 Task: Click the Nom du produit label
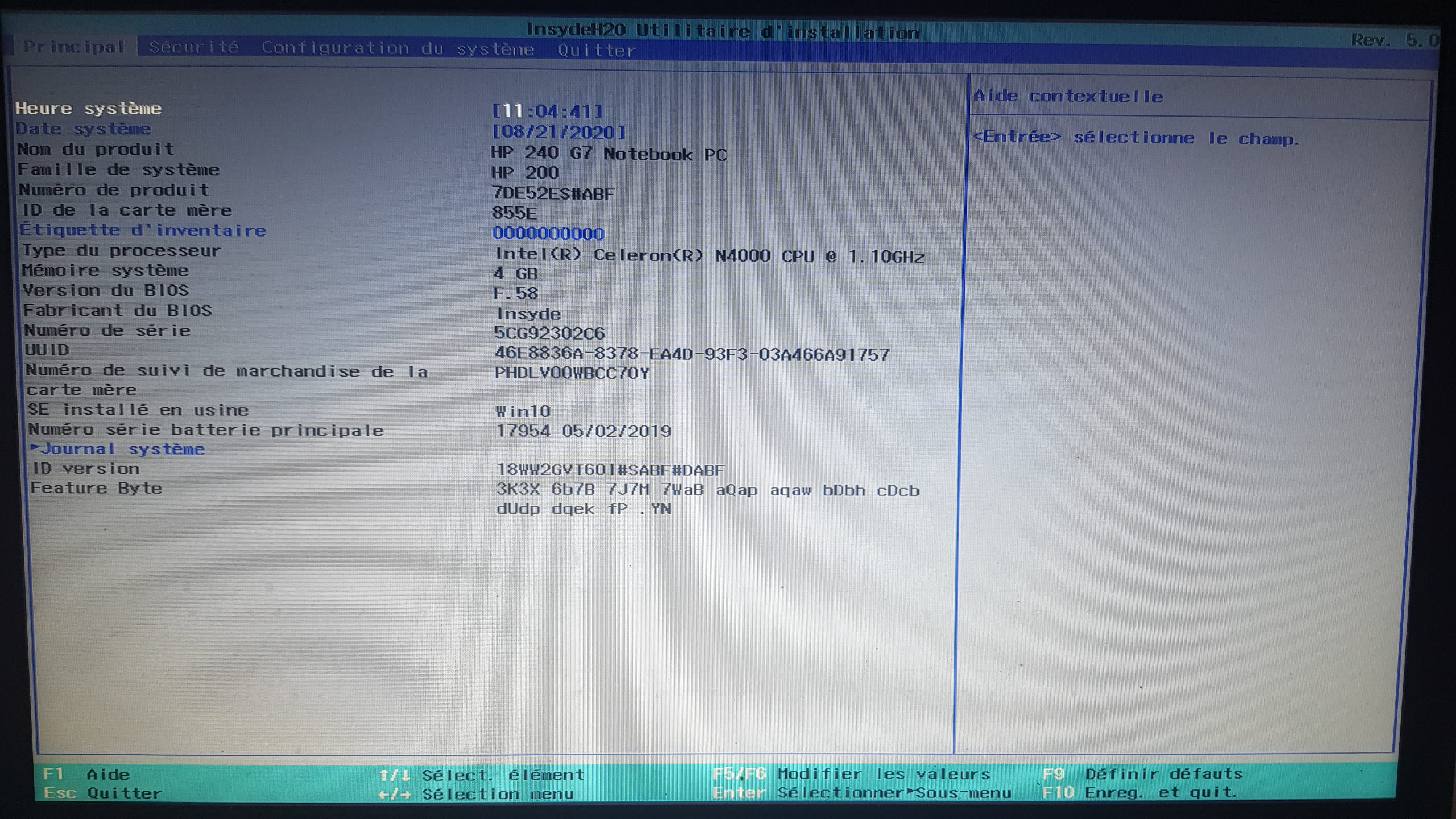[96, 149]
